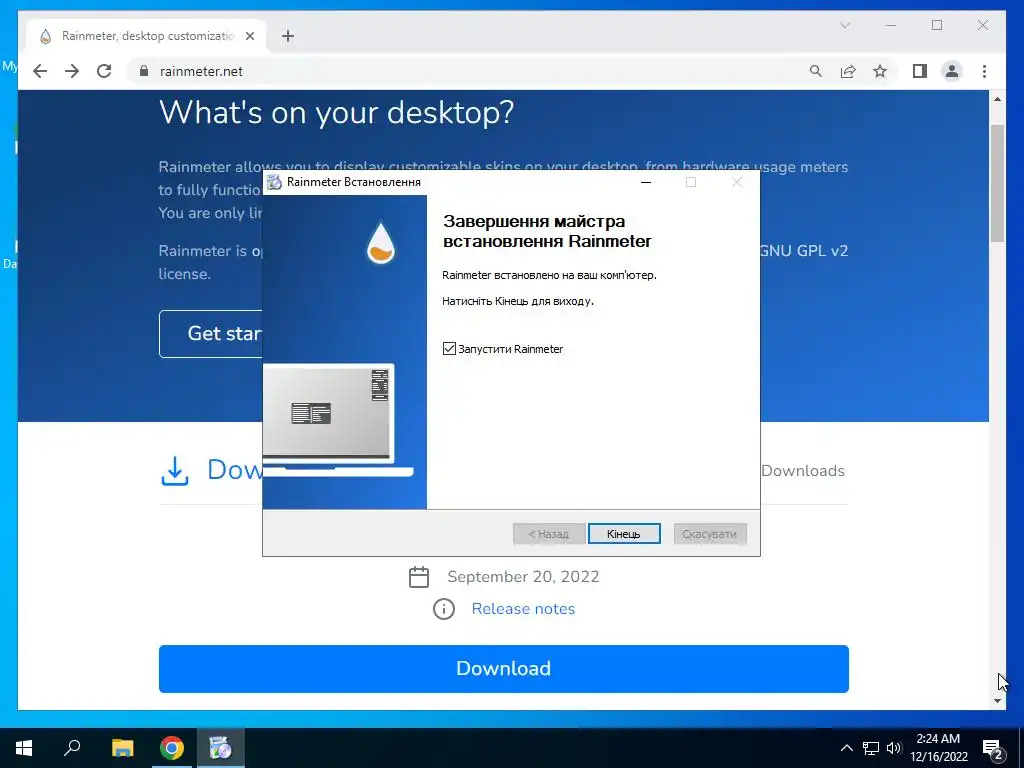Click the volume speaker tray icon
1024x768 pixels.
(894, 748)
